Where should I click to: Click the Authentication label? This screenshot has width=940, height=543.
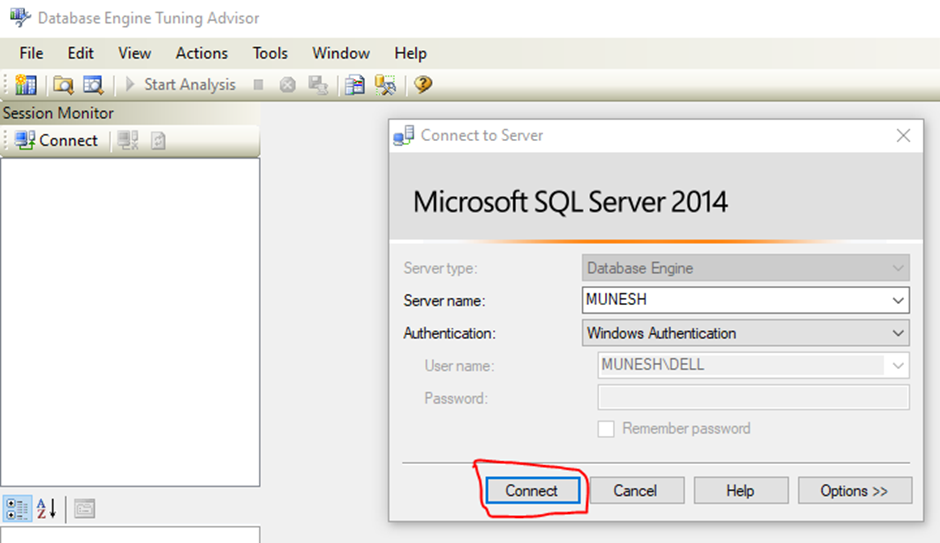coord(450,333)
